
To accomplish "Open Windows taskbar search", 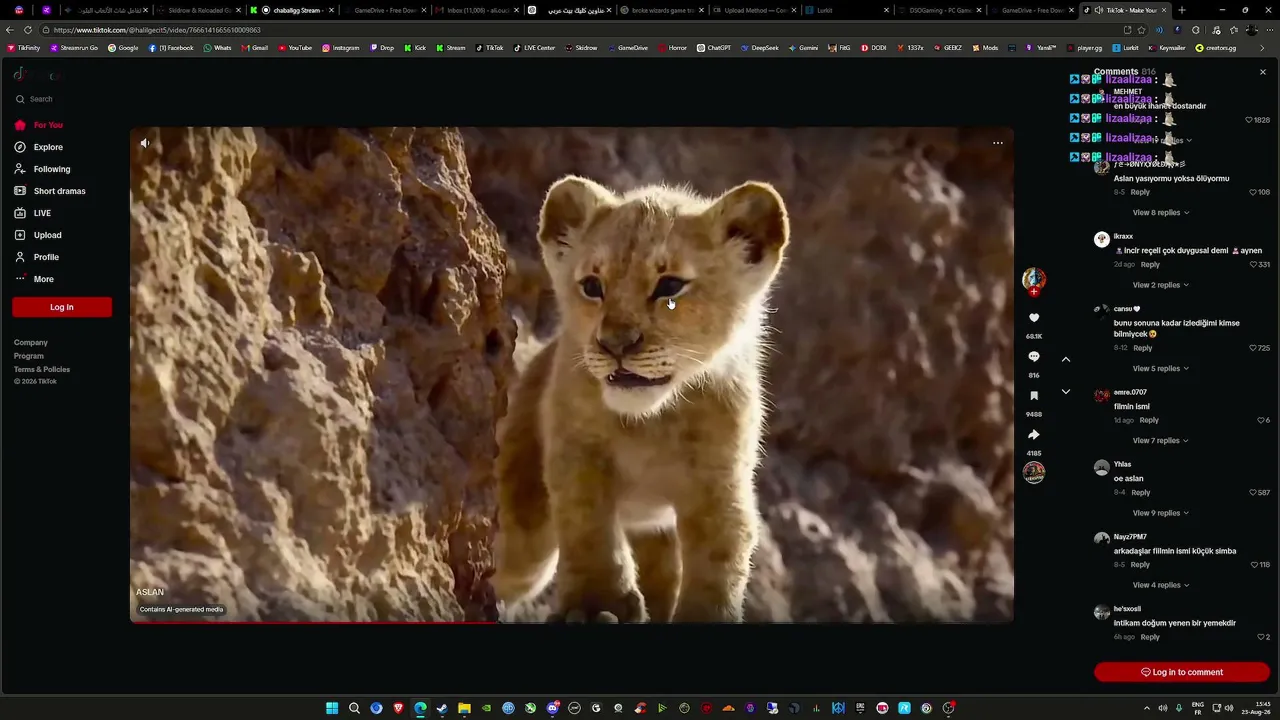I will (x=354, y=708).
